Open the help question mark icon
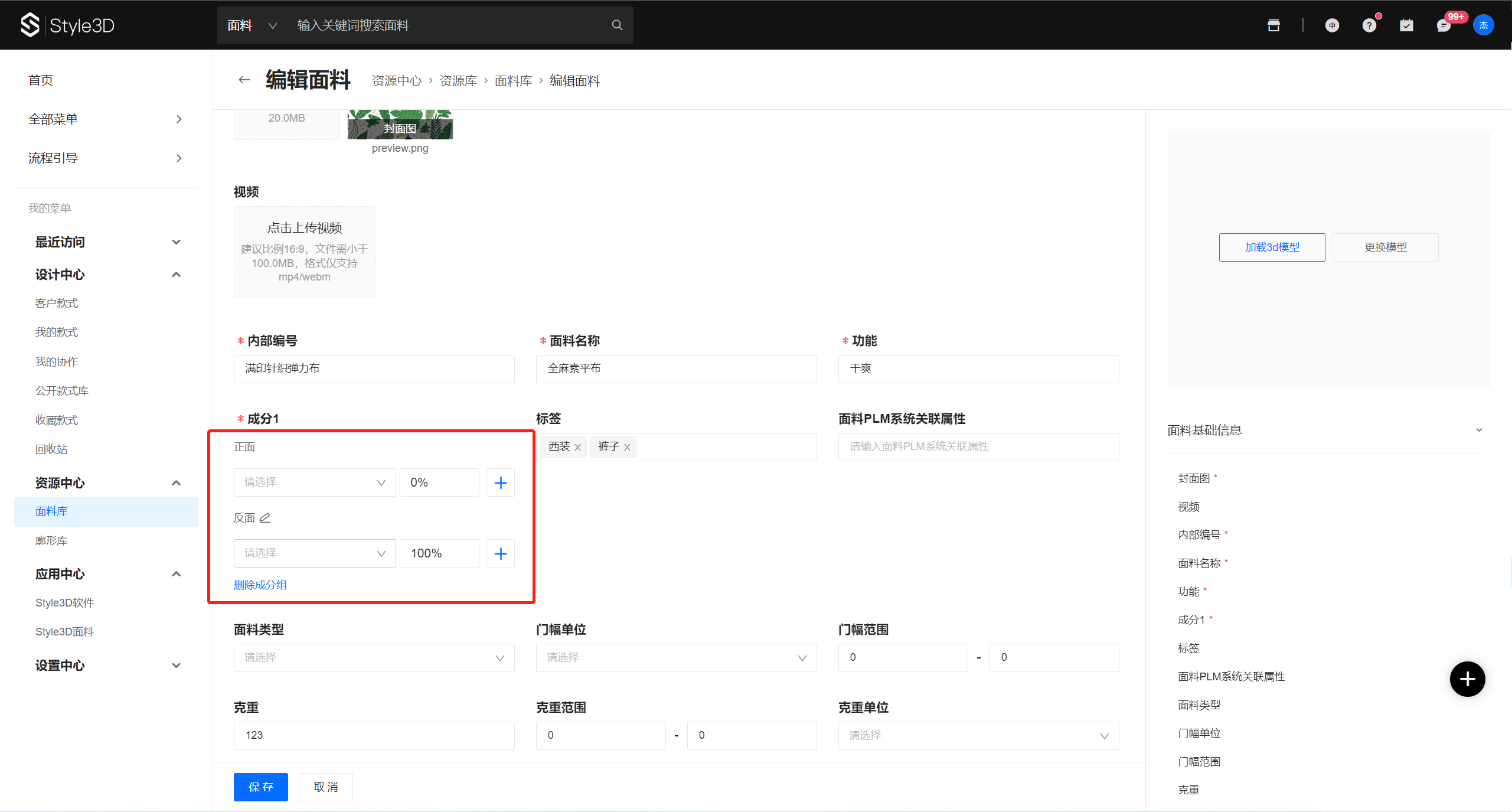Screen dimensions: 1512x812 point(1369,25)
